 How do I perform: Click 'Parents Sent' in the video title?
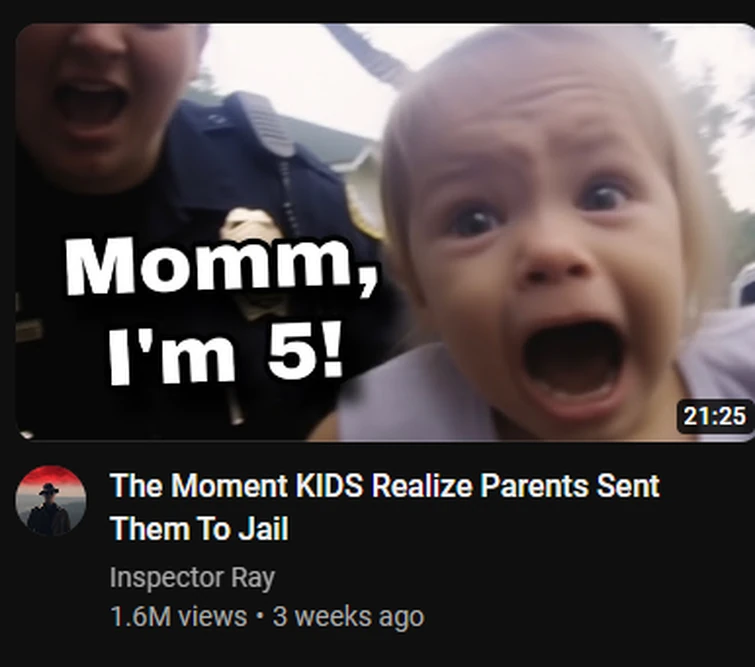point(570,485)
